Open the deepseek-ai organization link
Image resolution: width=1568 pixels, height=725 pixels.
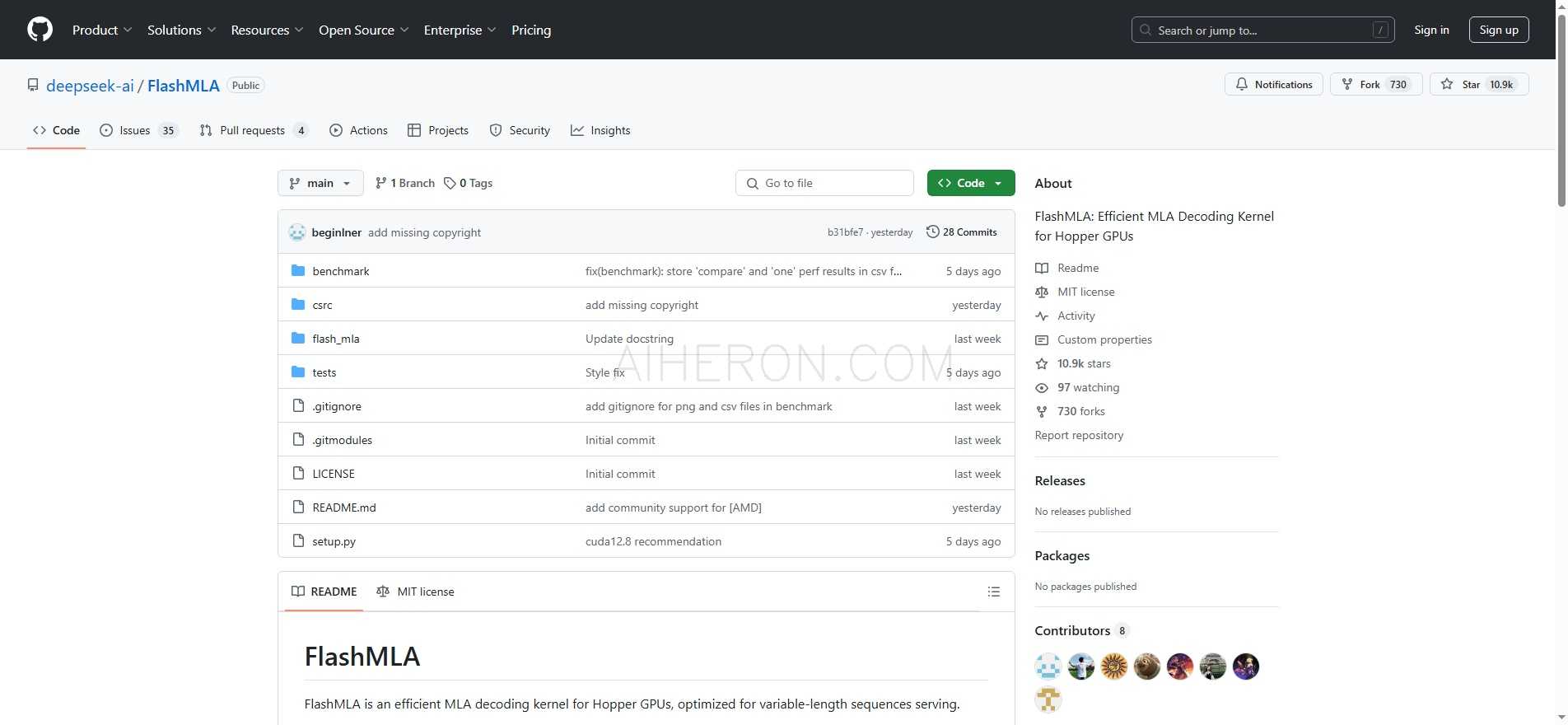(90, 86)
